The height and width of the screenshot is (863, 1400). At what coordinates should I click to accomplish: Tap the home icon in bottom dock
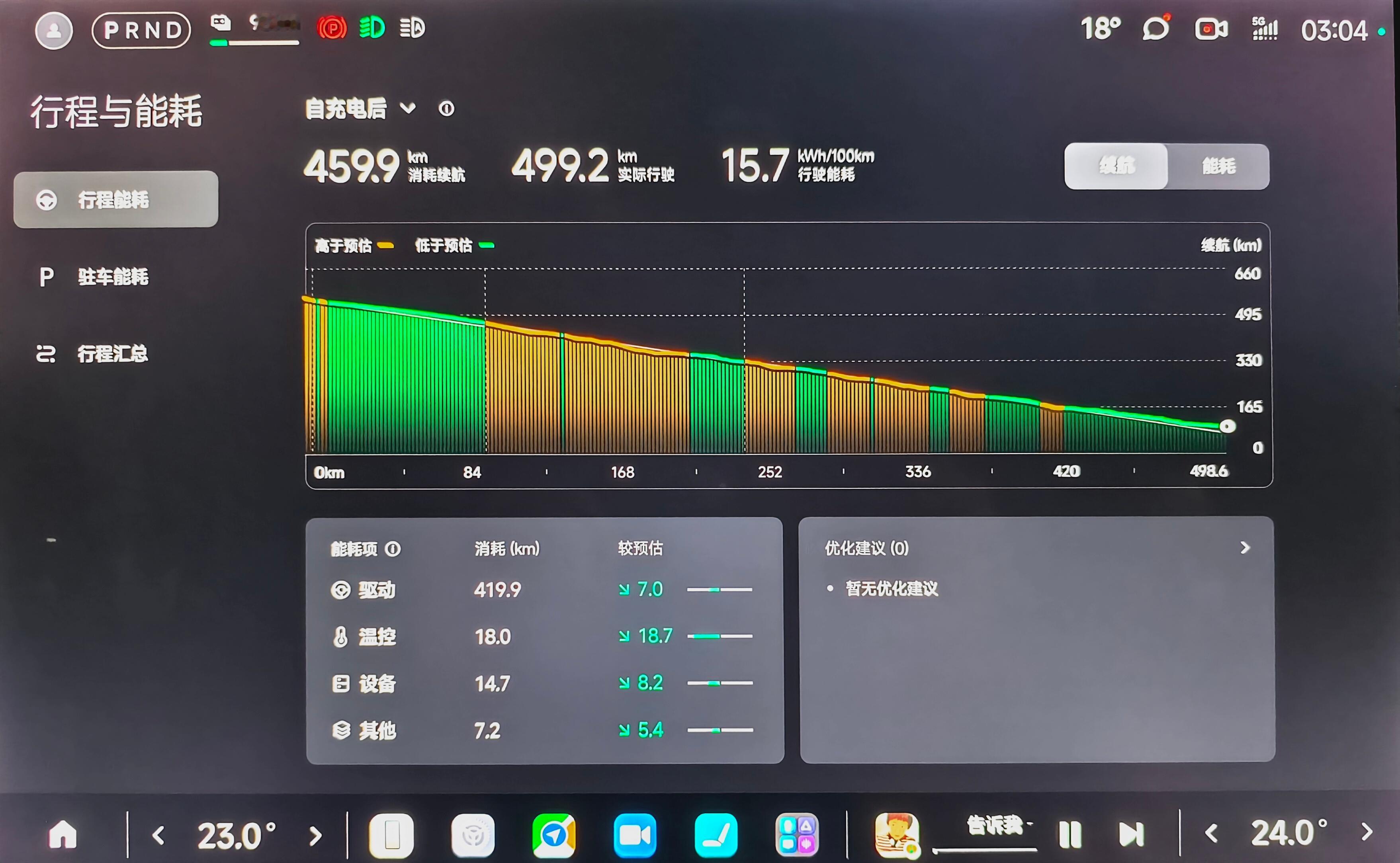[63, 834]
